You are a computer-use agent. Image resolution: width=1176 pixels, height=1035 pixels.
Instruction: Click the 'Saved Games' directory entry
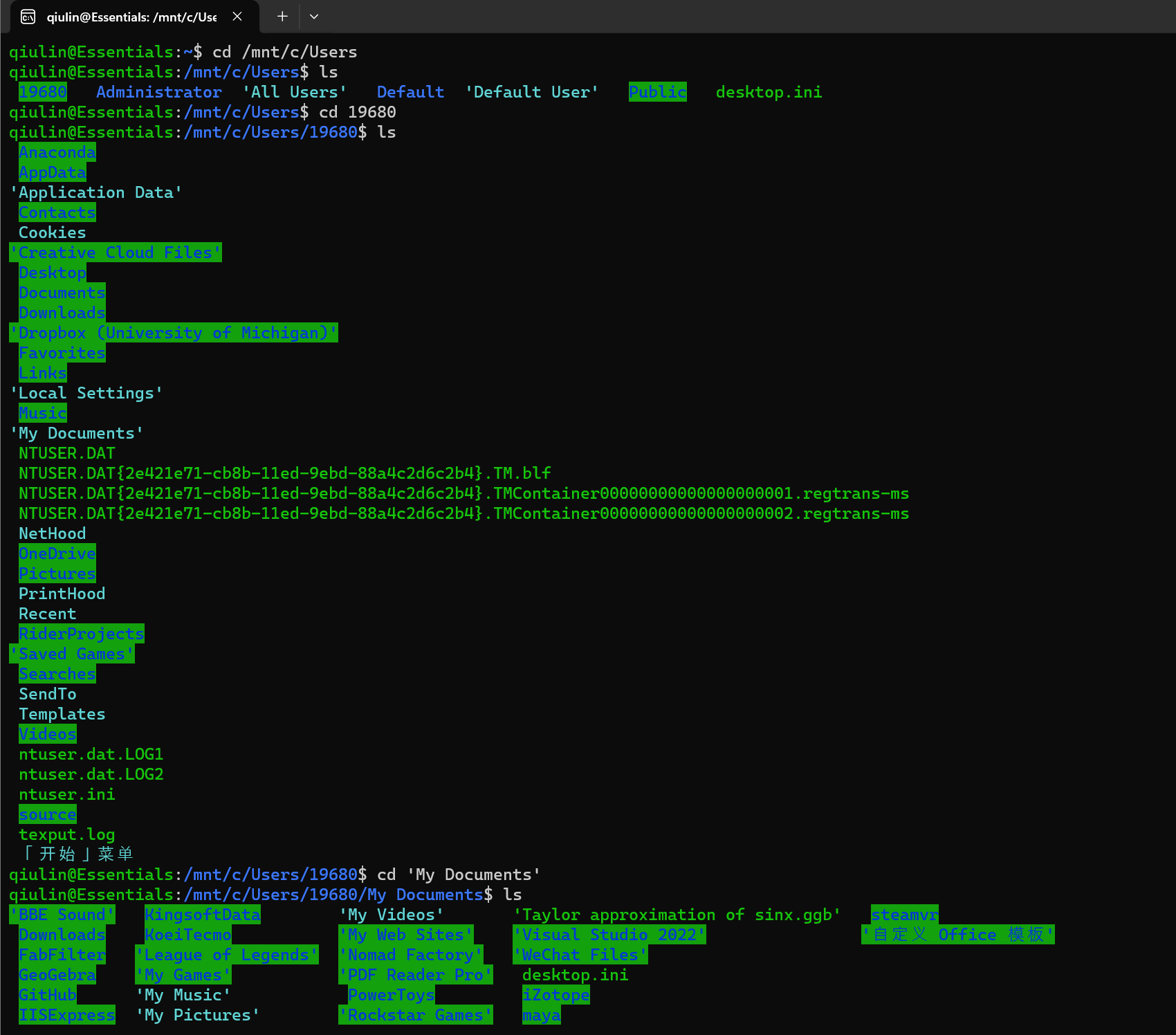point(71,654)
